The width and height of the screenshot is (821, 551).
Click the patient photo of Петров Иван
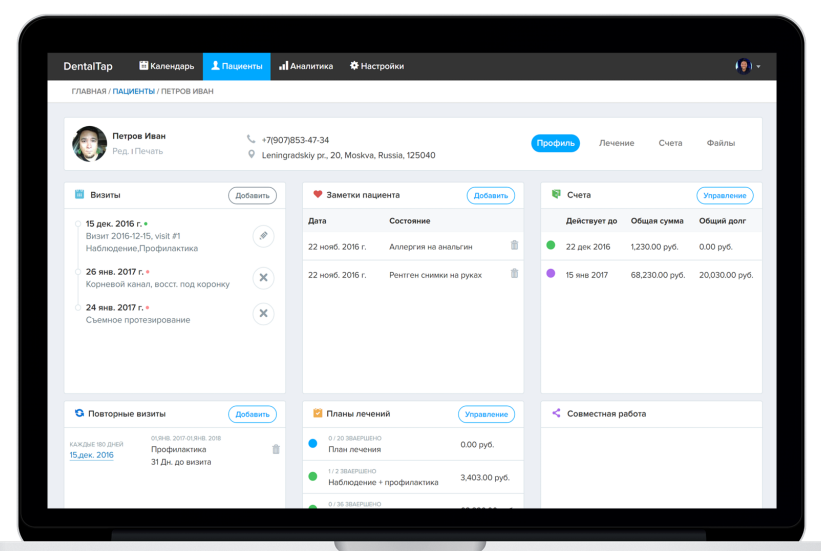90,144
